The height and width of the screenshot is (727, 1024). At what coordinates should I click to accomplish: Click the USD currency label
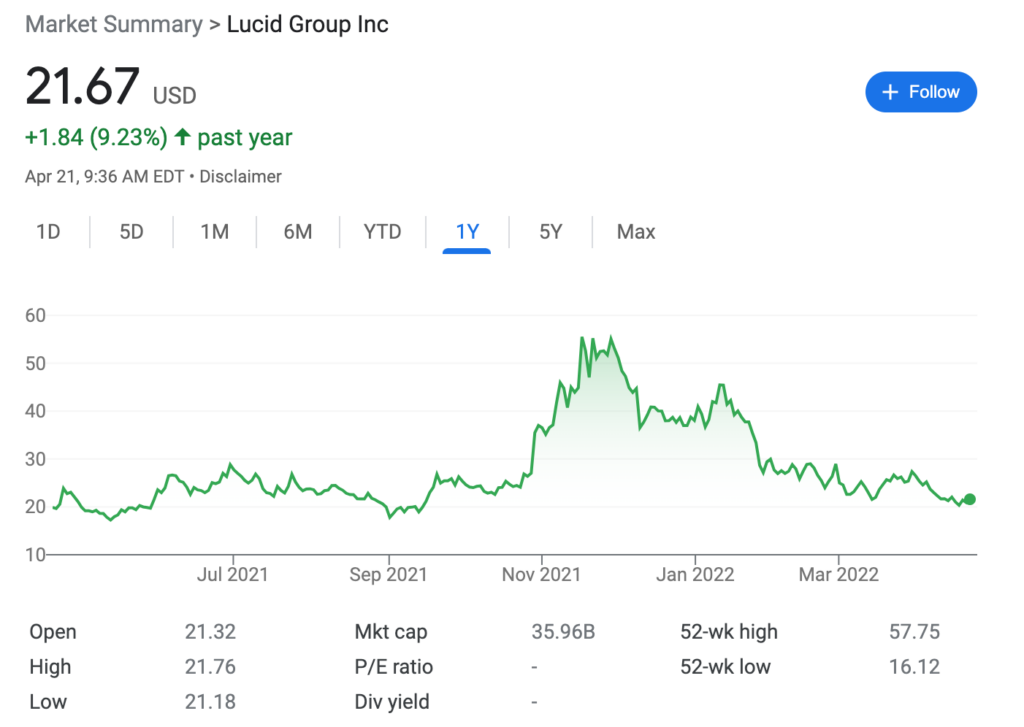[174, 96]
